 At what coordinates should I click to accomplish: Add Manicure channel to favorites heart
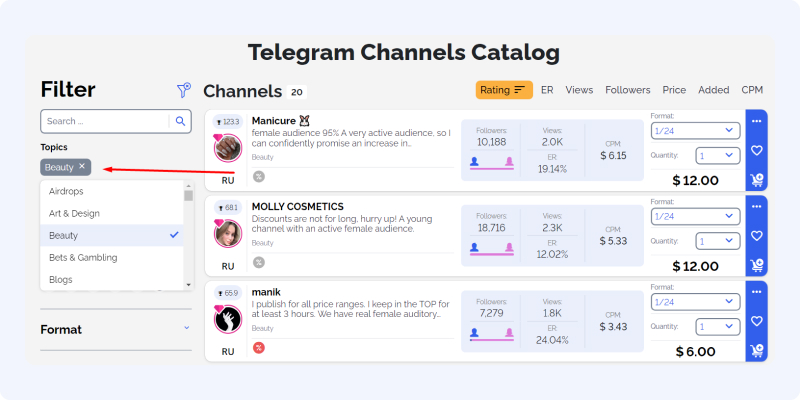(756, 151)
